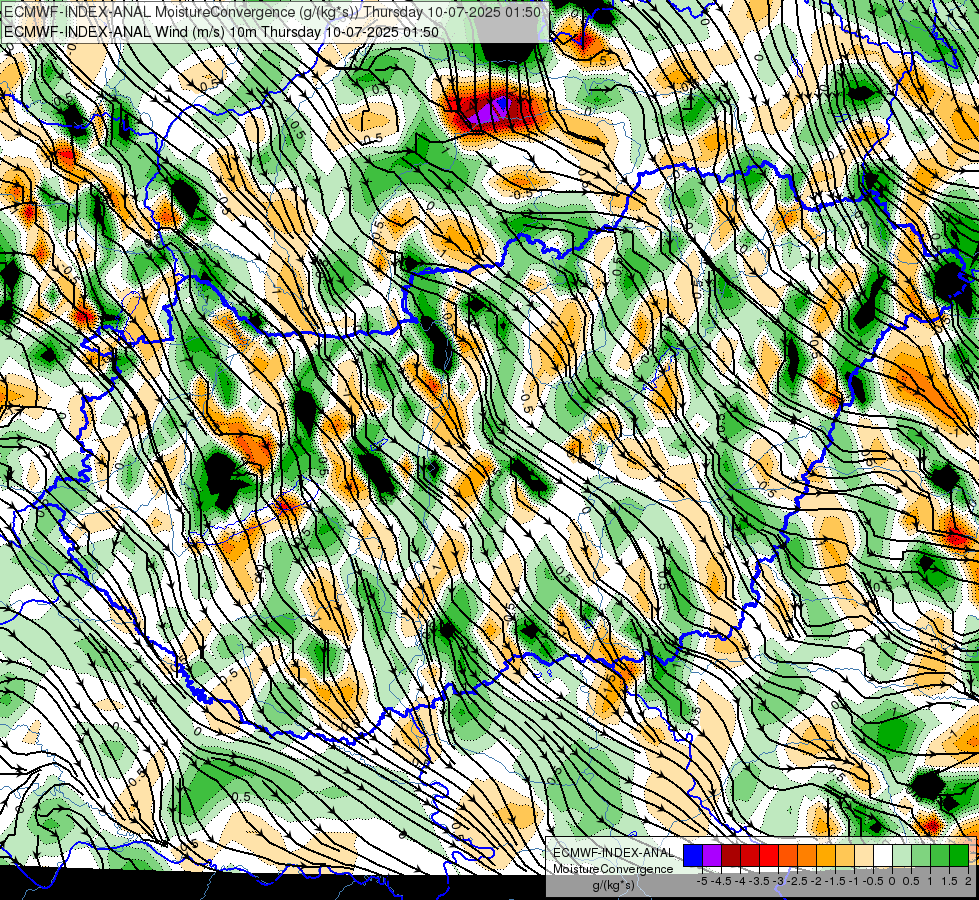
Task: Click the purple legend swatch
Action: pos(712,856)
